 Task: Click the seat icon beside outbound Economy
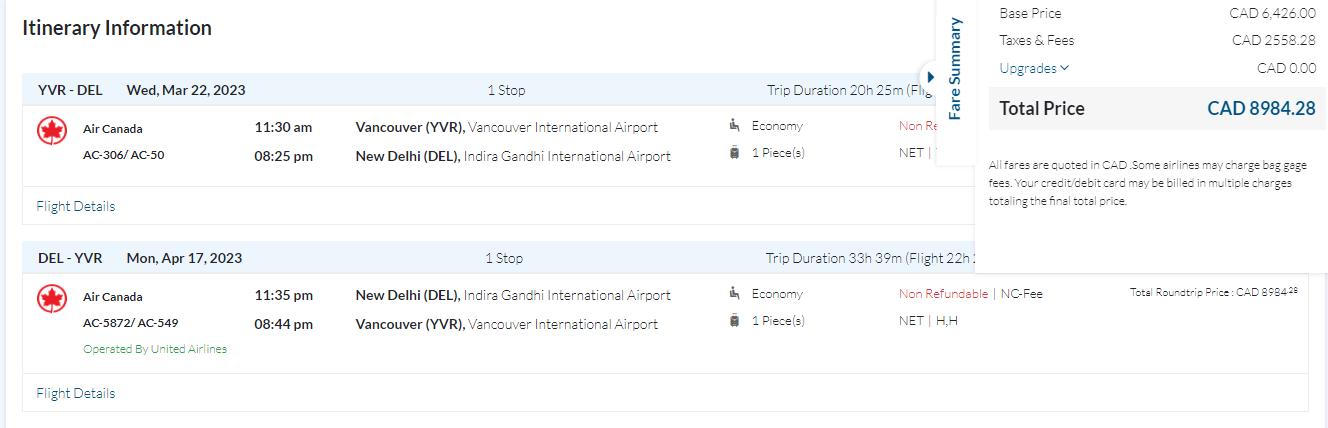[x=735, y=126]
